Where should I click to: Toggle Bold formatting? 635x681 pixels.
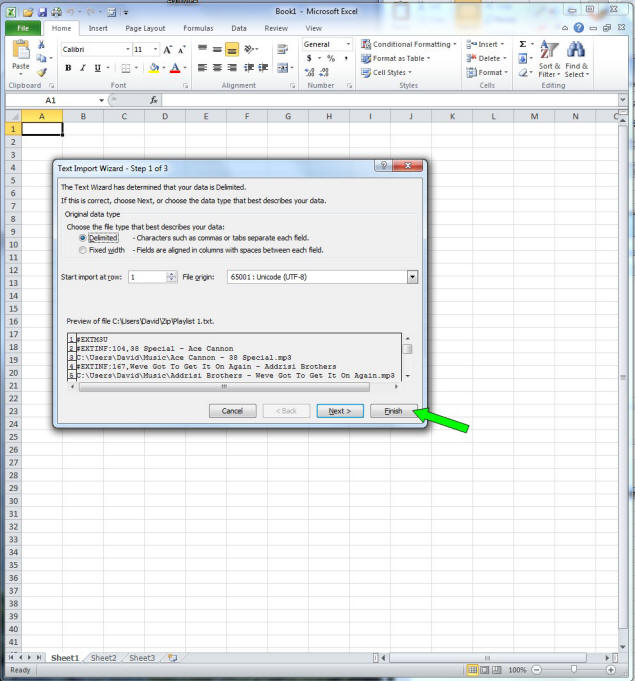coord(68,68)
